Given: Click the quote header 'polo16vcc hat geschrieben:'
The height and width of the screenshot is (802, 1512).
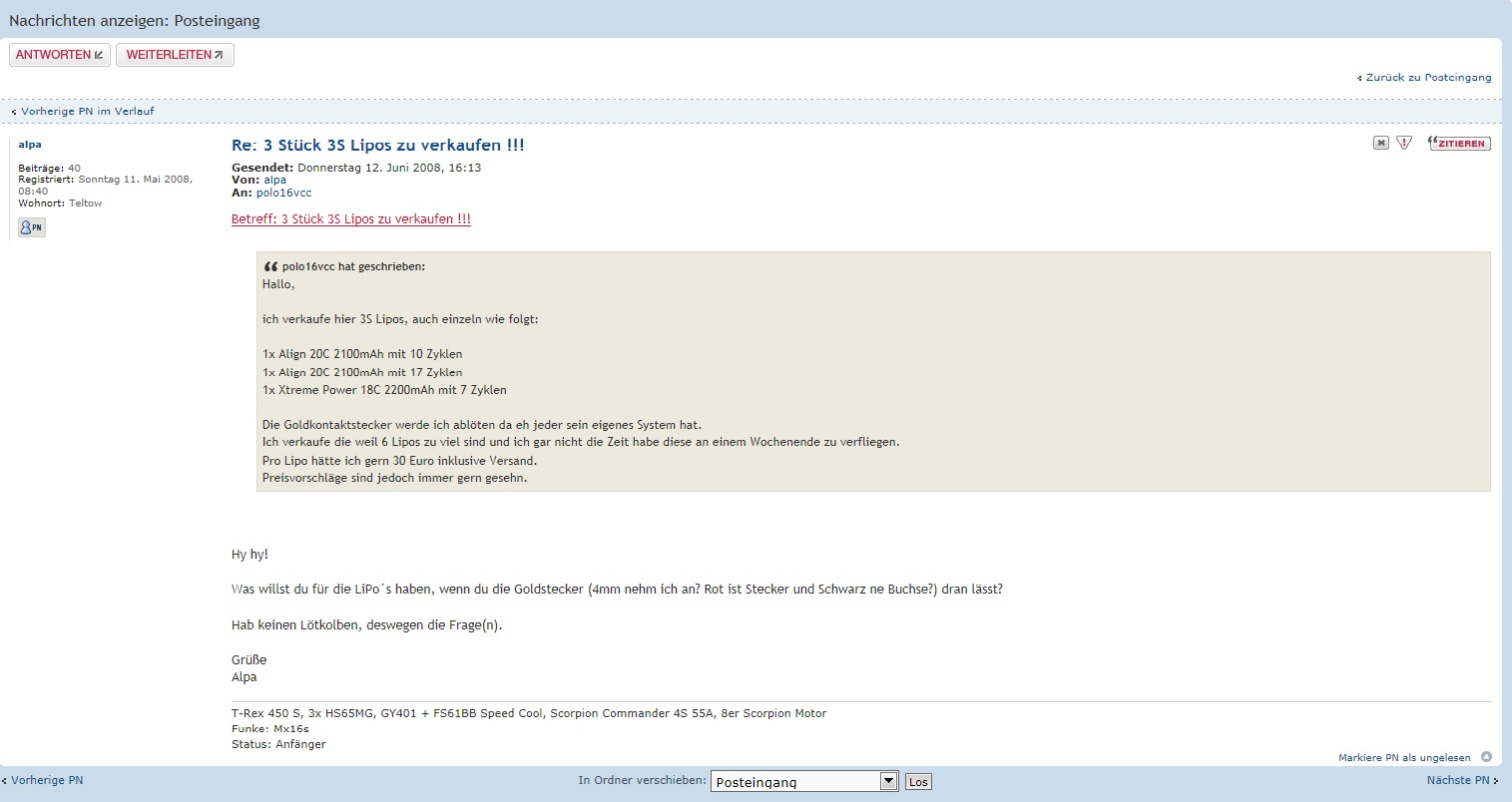Looking at the screenshot, I should tap(353, 267).
